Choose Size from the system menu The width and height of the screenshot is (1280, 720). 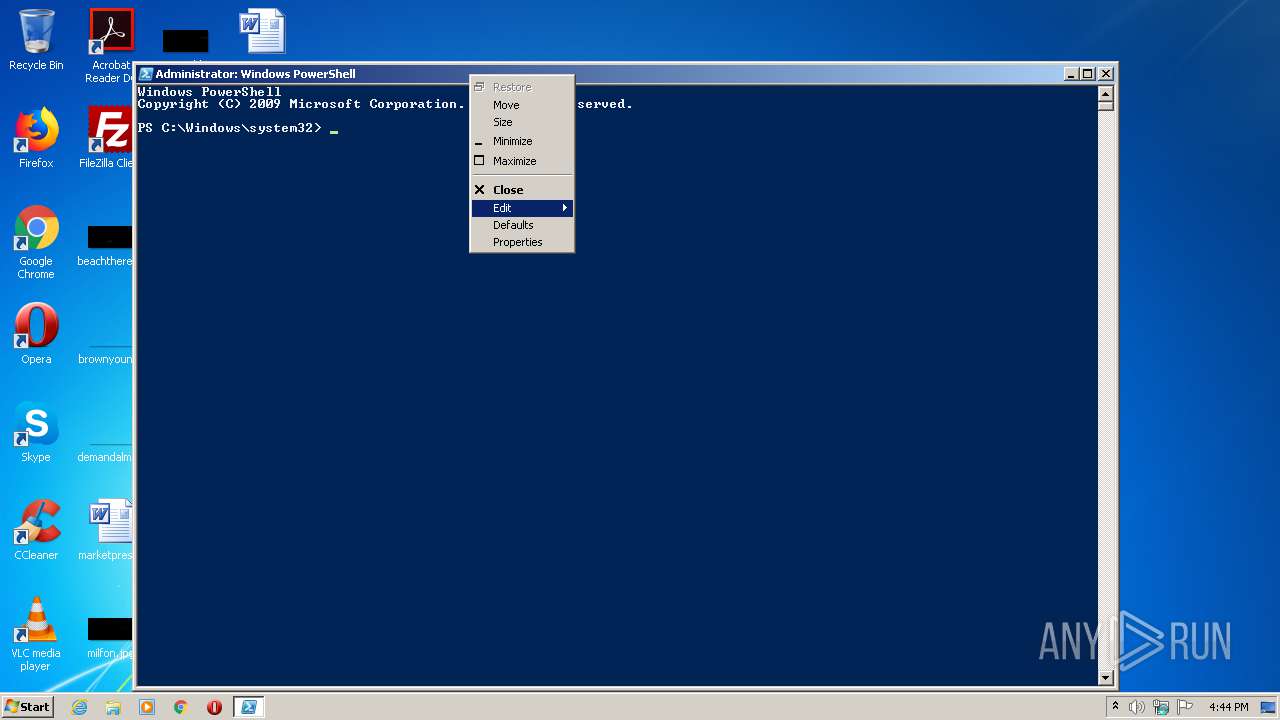pyautogui.click(x=522, y=122)
